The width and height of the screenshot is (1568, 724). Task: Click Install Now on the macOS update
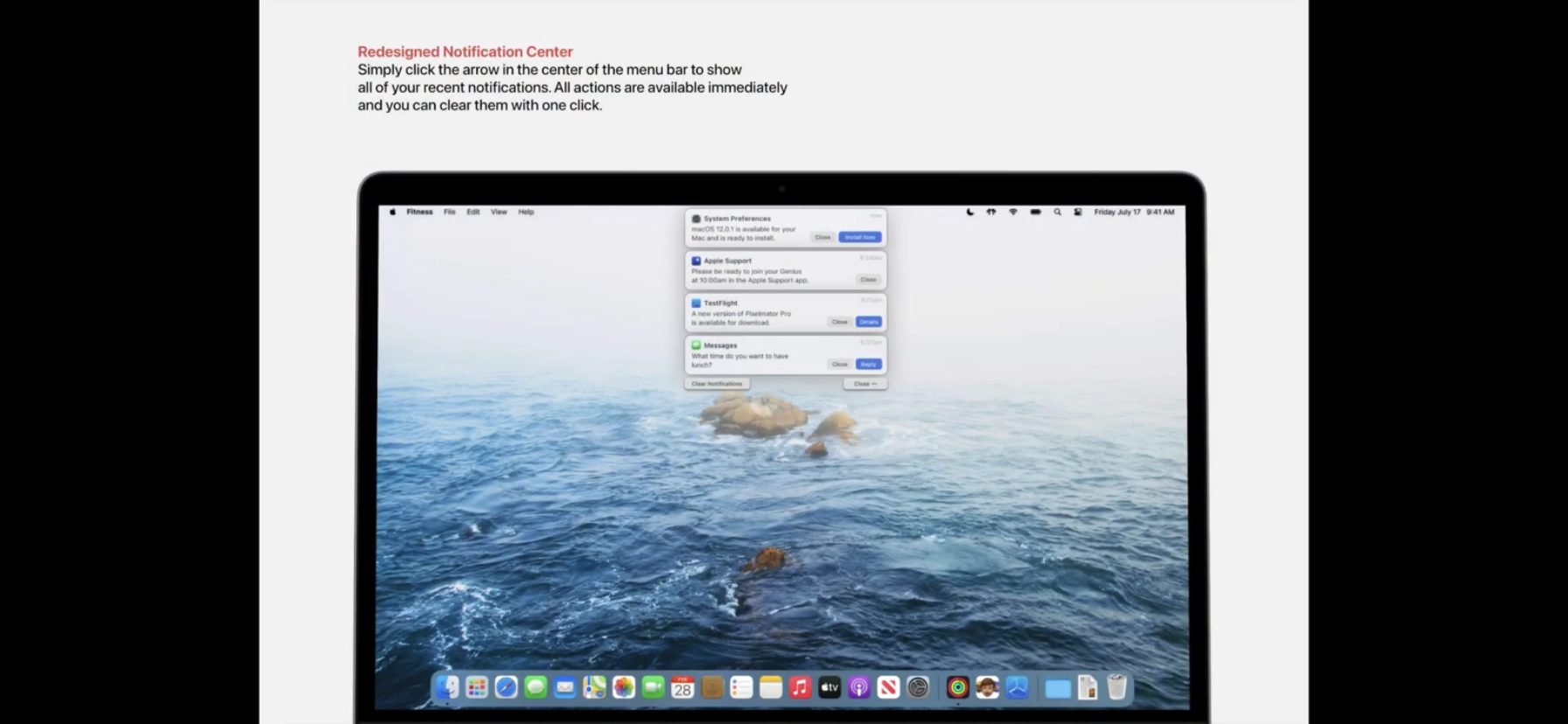click(859, 237)
